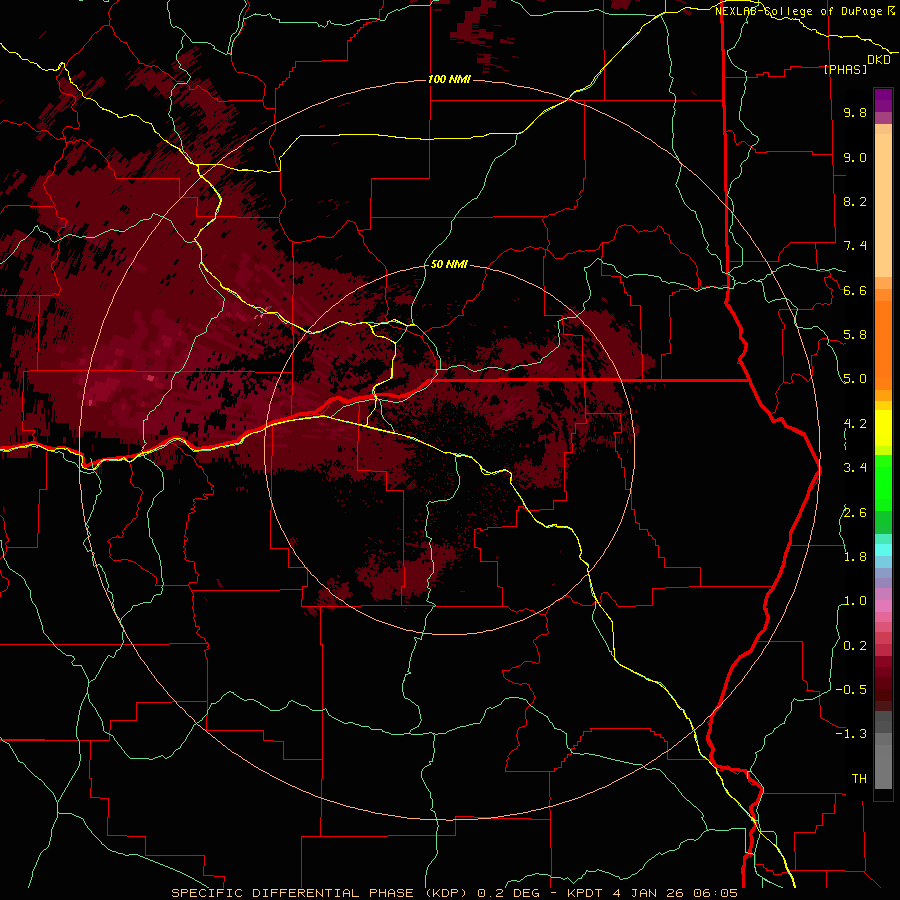Click the 50 NMI range ring label
The height and width of the screenshot is (900, 900).
(449, 264)
